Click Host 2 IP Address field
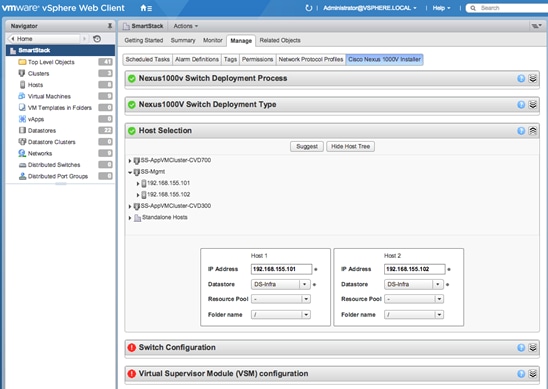This screenshot has width=548, height=389. tap(414, 269)
